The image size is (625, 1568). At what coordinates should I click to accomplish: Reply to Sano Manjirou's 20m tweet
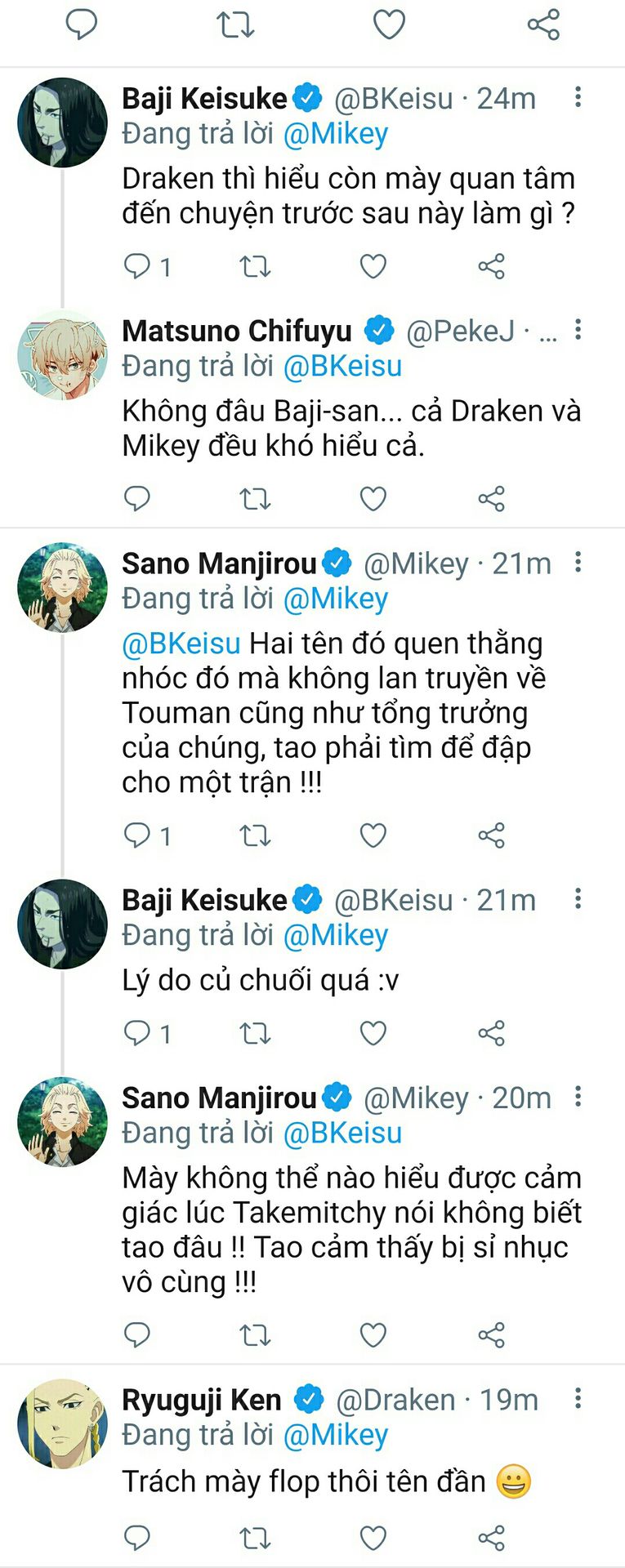click(x=137, y=1334)
